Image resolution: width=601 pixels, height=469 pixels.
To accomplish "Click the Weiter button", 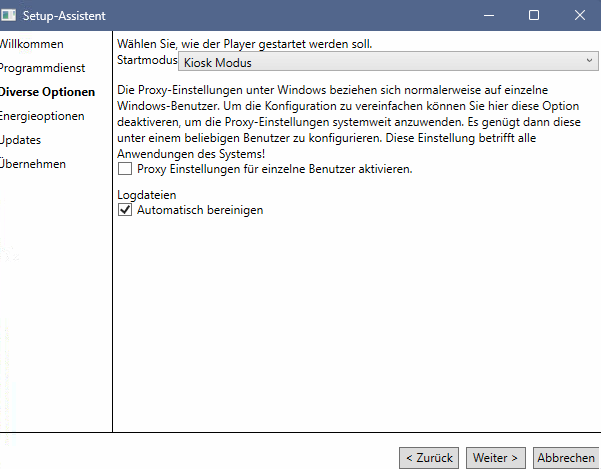I will tap(496, 458).
